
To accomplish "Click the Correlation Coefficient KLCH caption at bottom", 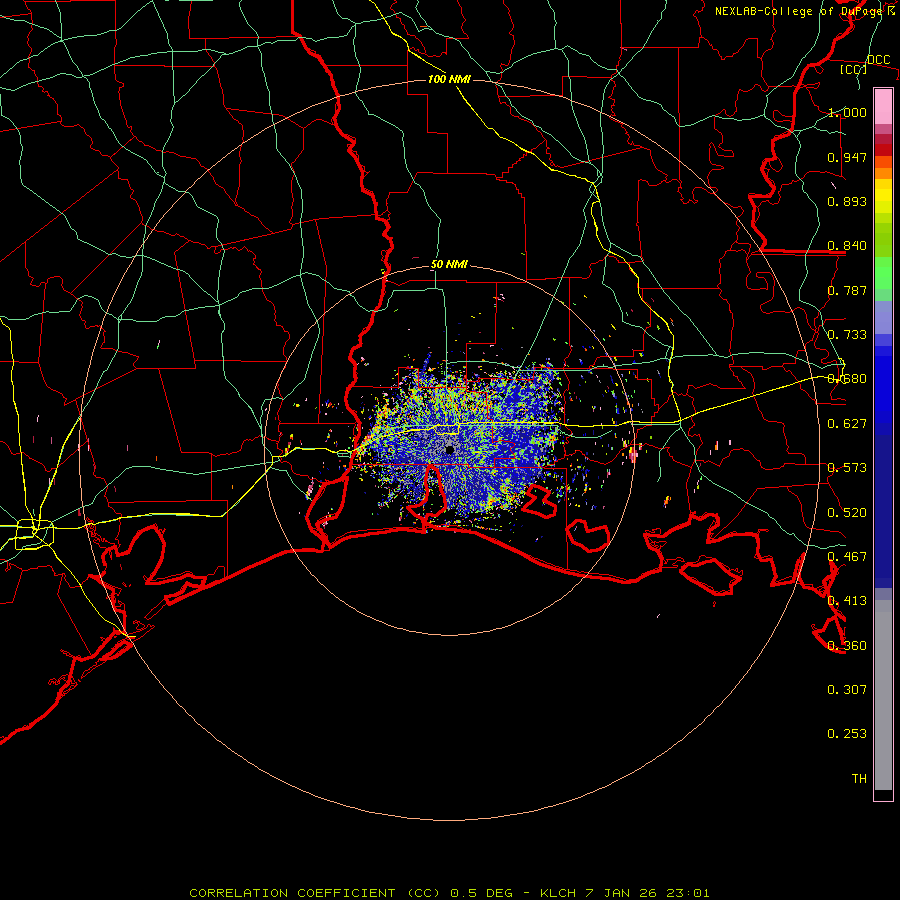I will 449,893.
